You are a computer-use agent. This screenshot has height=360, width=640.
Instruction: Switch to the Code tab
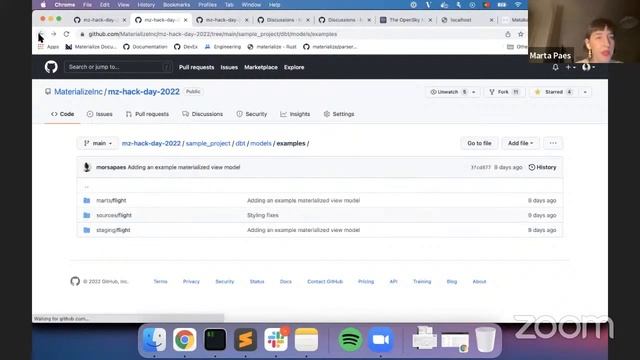62,114
